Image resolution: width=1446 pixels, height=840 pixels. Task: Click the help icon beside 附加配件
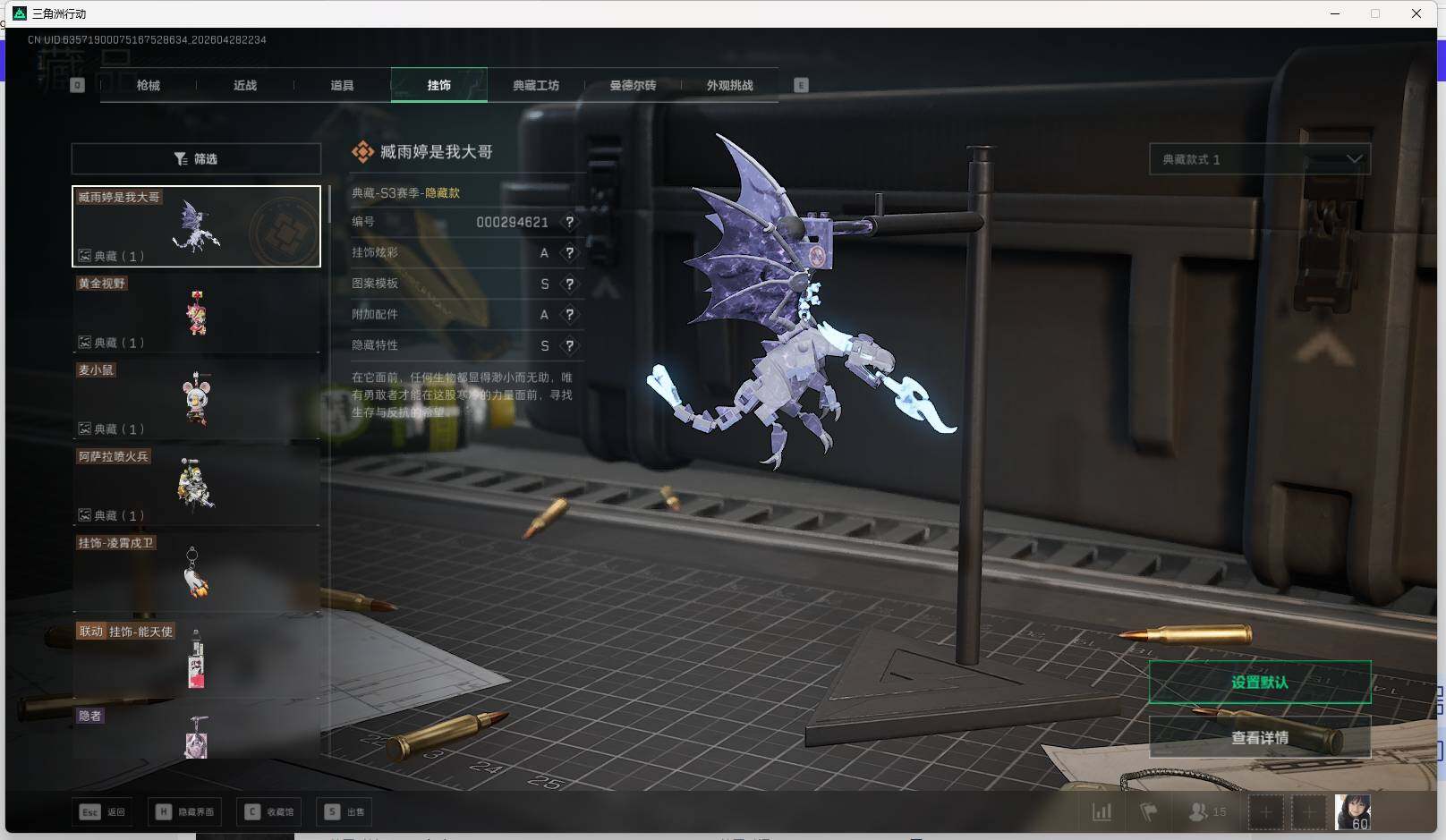[569, 315]
